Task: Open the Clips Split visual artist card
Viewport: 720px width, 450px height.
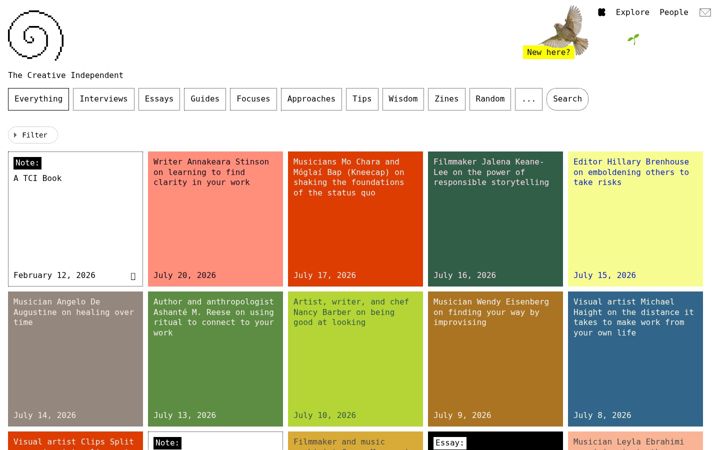Action: click(75, 441)
